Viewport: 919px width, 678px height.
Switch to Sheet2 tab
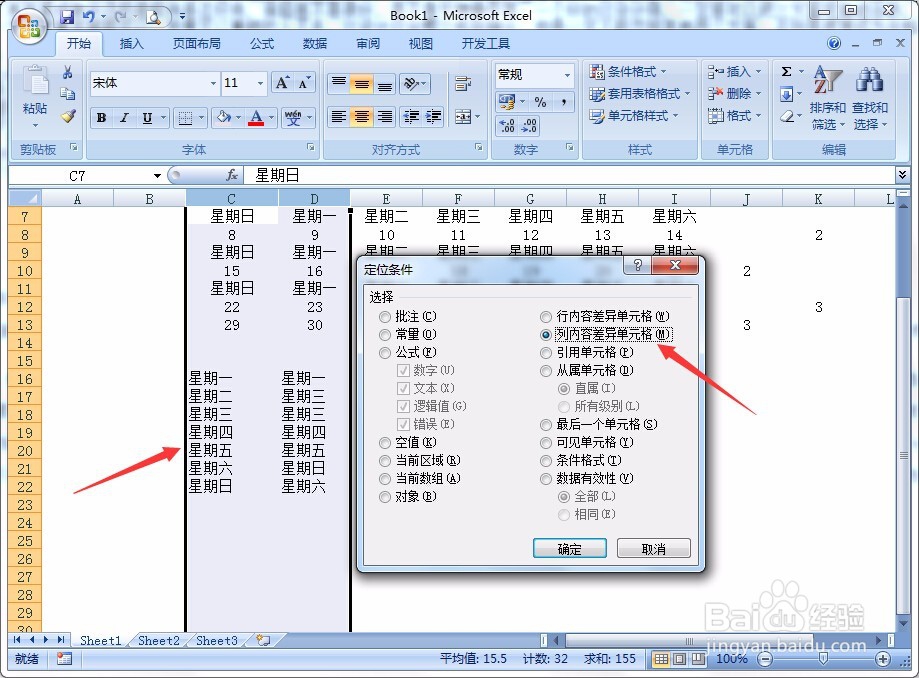coord(158,640)
